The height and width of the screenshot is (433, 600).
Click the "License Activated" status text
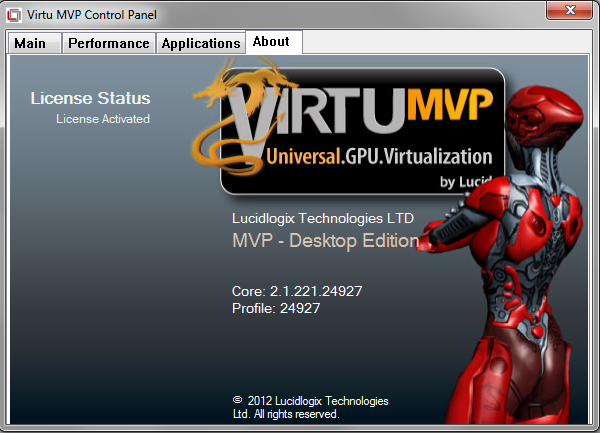coord(103,119)
